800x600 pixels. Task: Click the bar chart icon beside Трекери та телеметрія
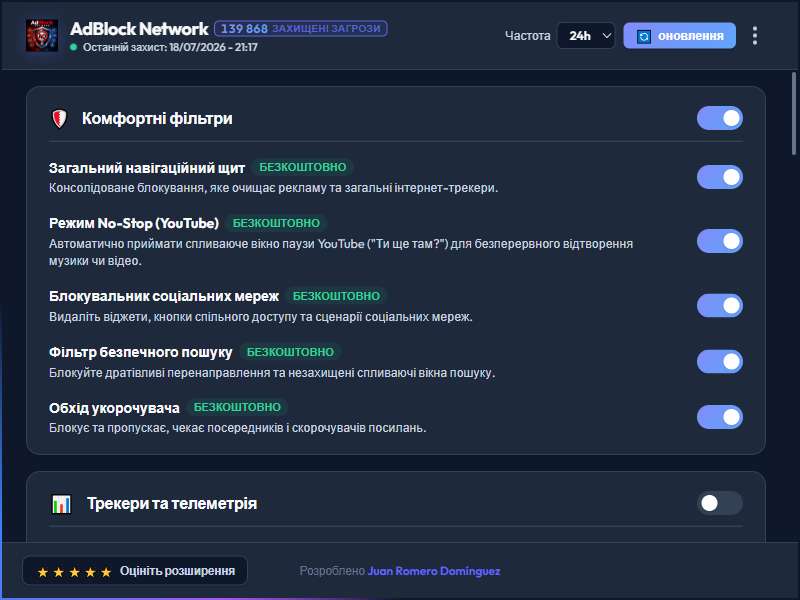[61, 504]
